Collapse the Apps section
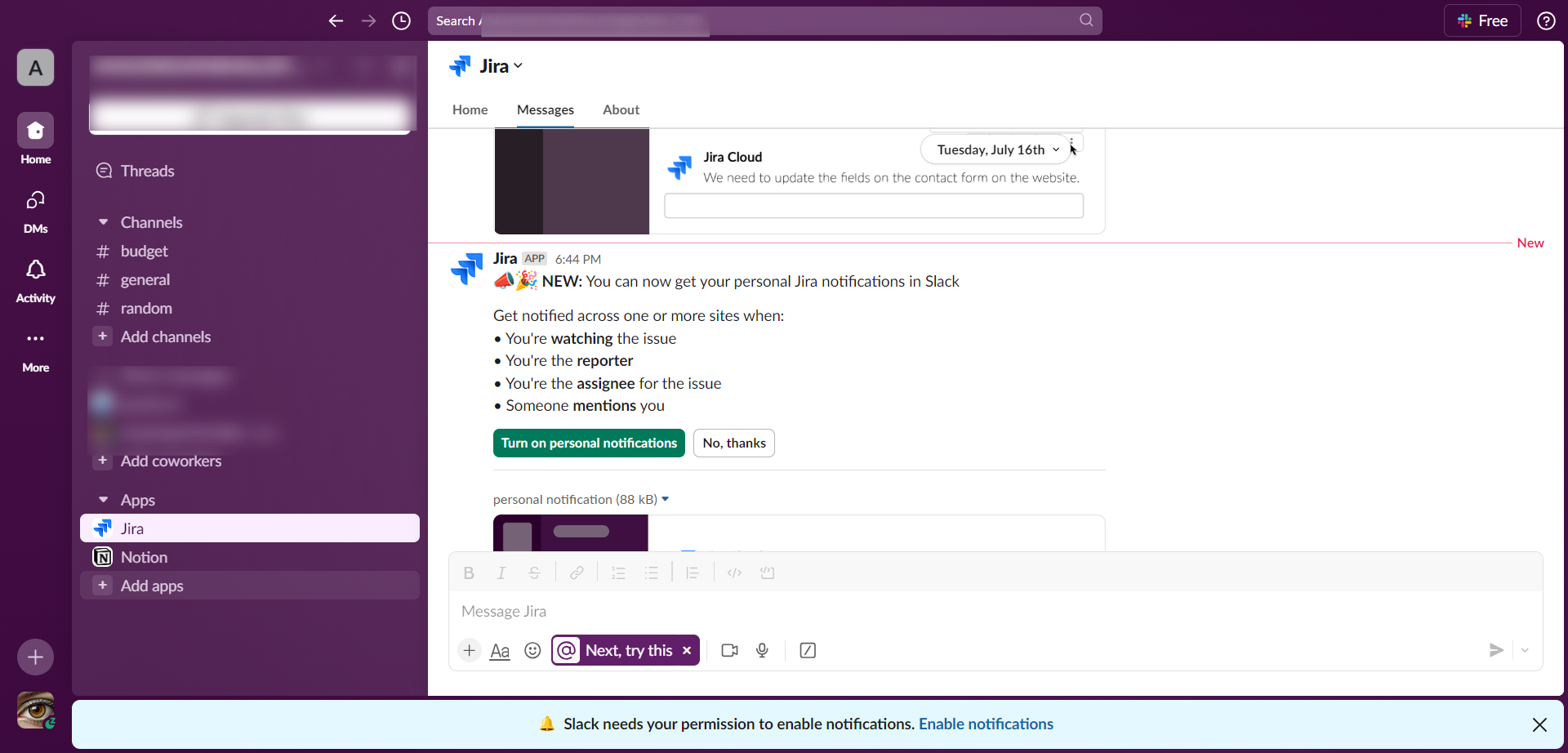Image resolution: width=1568 pixels, height=753 pixels. 103,500
